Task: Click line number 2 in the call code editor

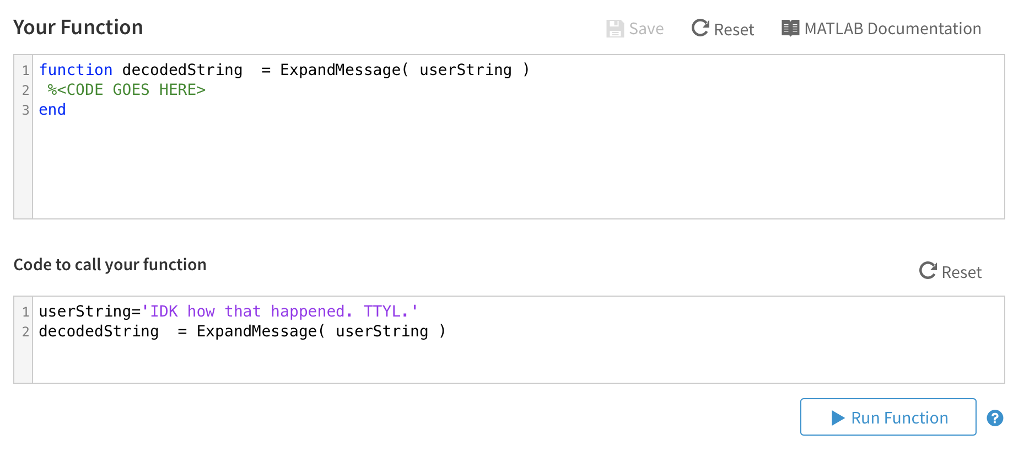Action: (x=25, y=331)
